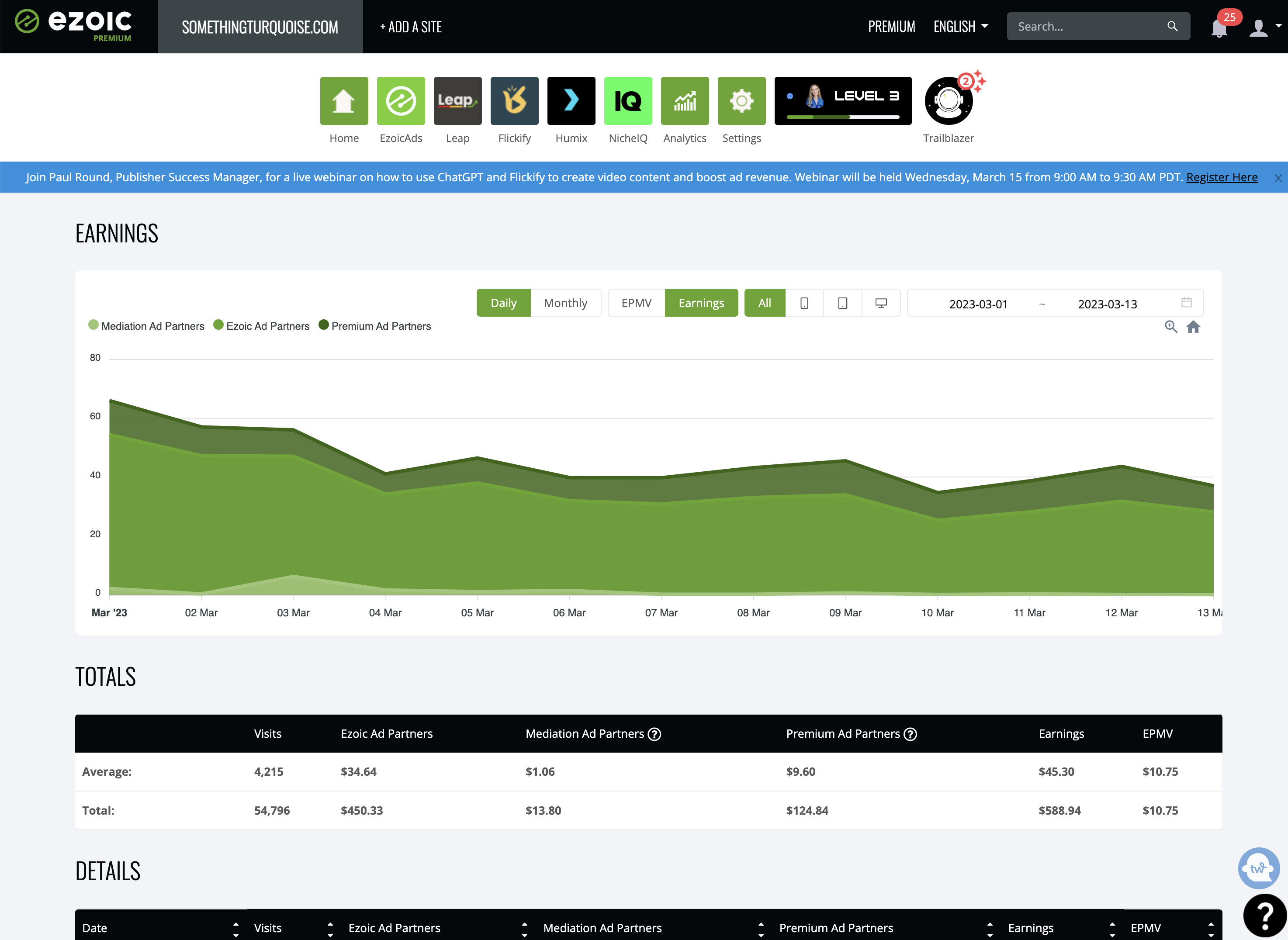
Task: Open the Mediation Ad Partners help icon
Action: [654, 734]
